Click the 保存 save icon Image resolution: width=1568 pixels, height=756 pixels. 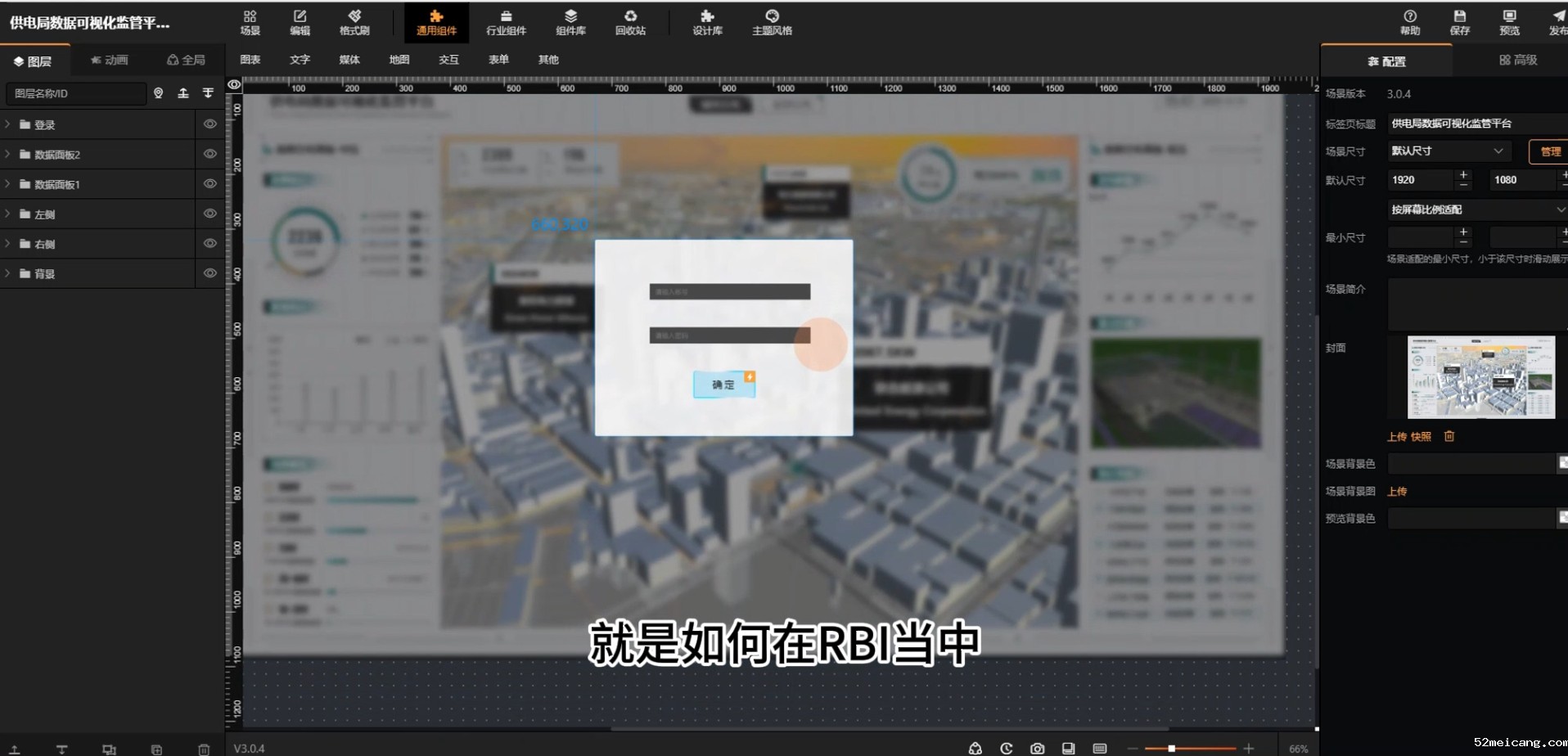pos(1459,22)
